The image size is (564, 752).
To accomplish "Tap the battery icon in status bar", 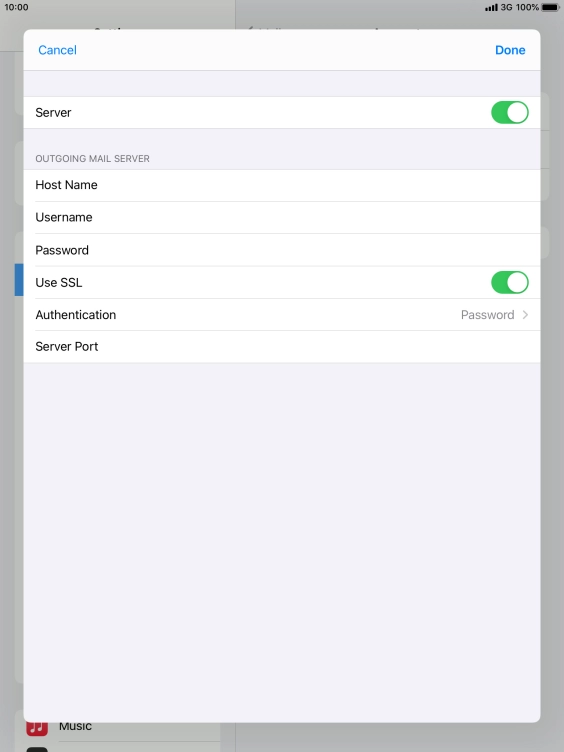I will pyautogui.click(x=551, y=7).
